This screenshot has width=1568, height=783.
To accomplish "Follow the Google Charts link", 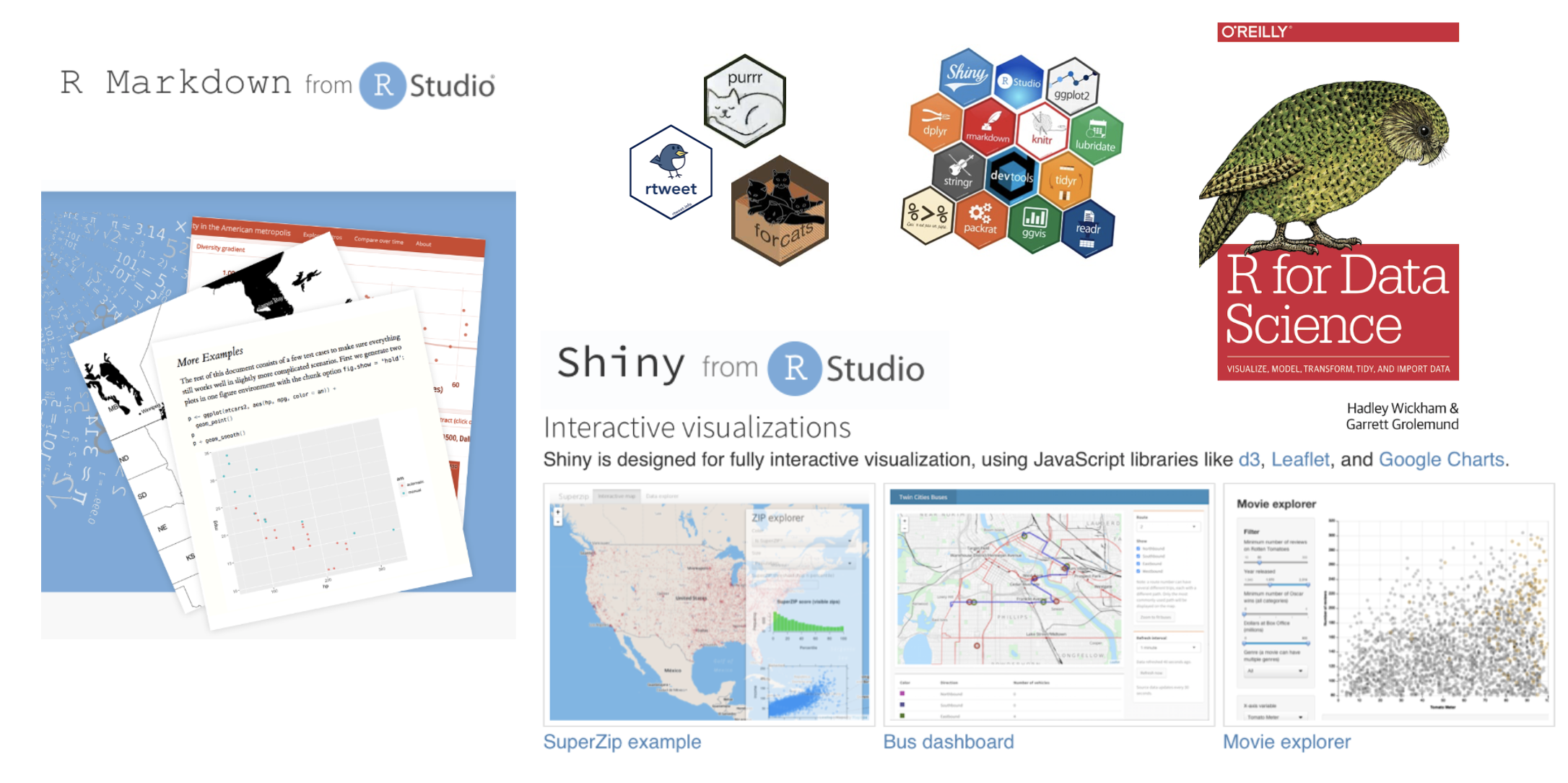I will 1441,459.
